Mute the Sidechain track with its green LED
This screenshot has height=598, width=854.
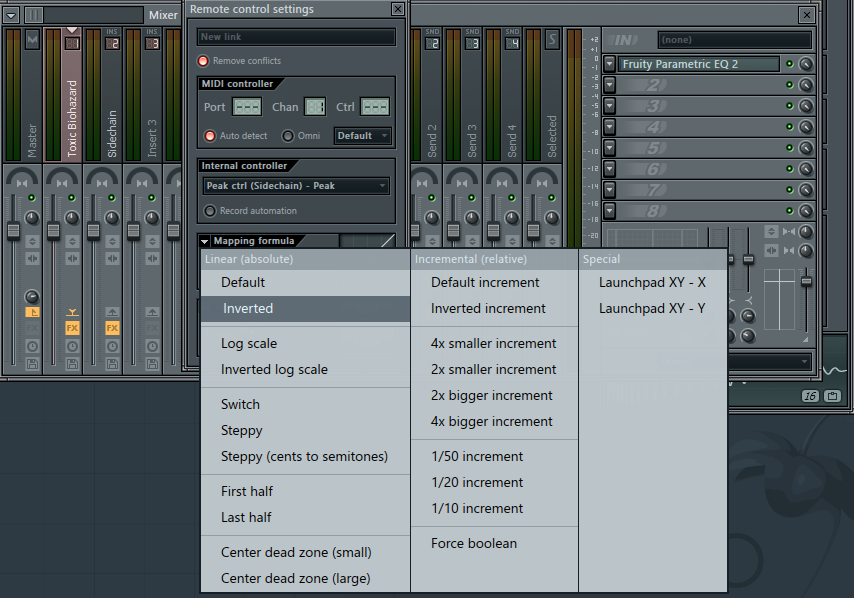(112, 198)
